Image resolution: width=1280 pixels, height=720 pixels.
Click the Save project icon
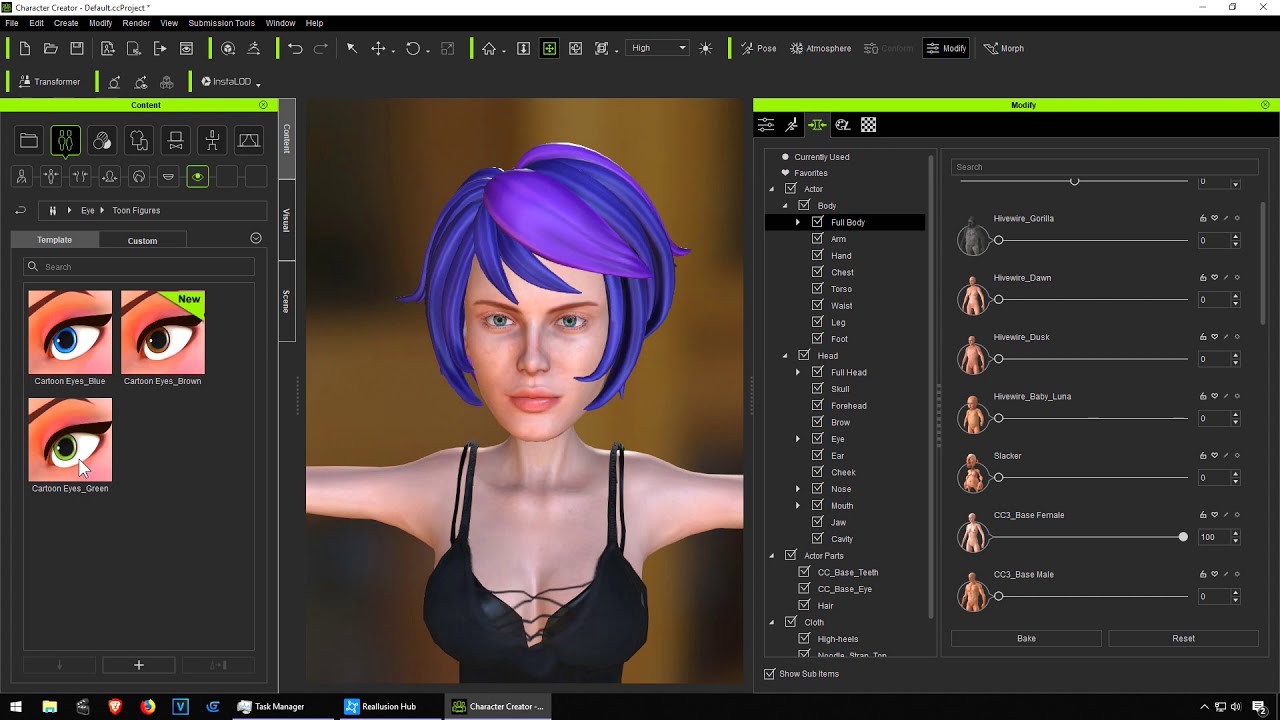coord(78,48)
